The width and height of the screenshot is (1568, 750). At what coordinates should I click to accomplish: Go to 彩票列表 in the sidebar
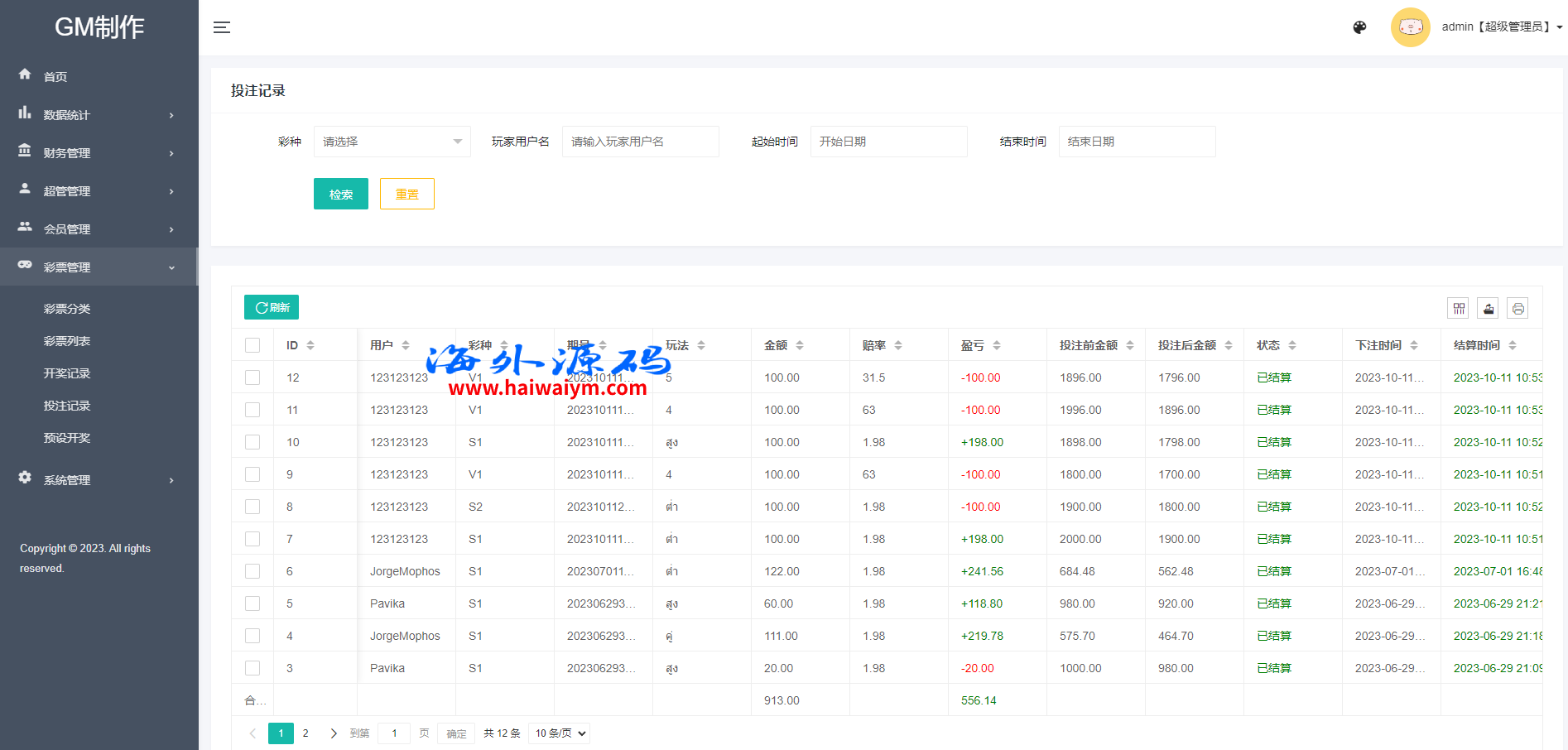coord(67,341)
